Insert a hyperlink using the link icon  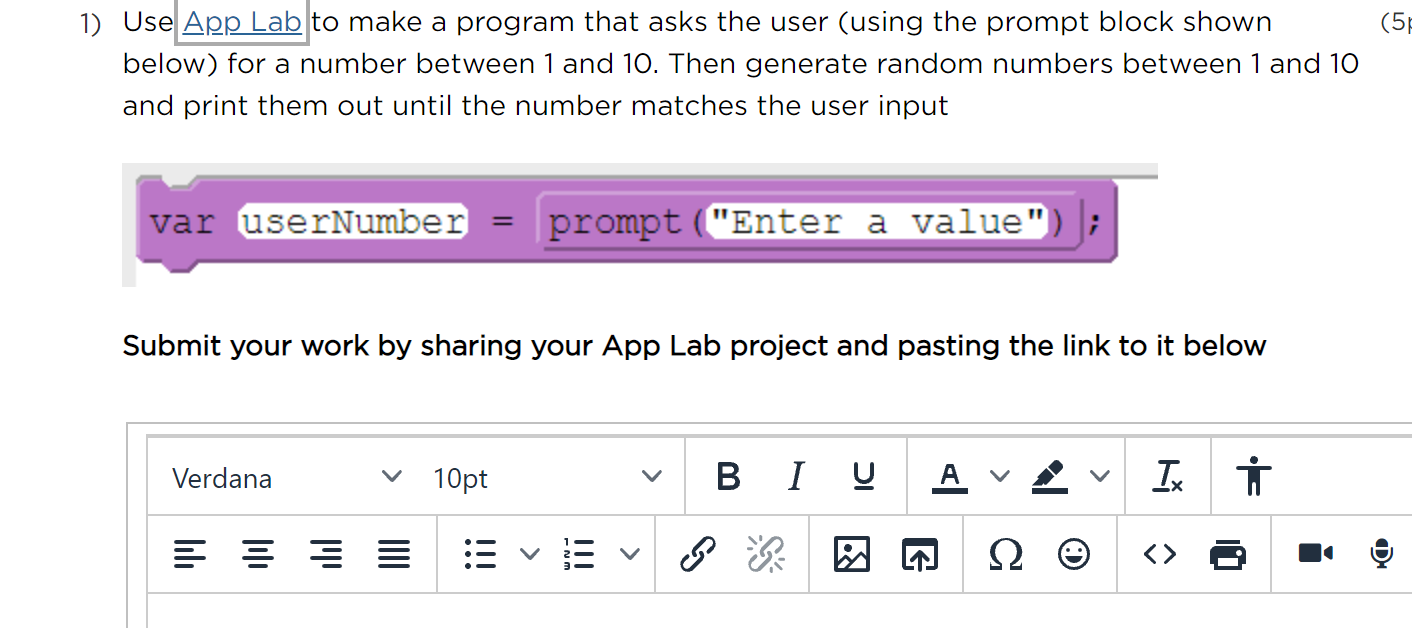698,553
